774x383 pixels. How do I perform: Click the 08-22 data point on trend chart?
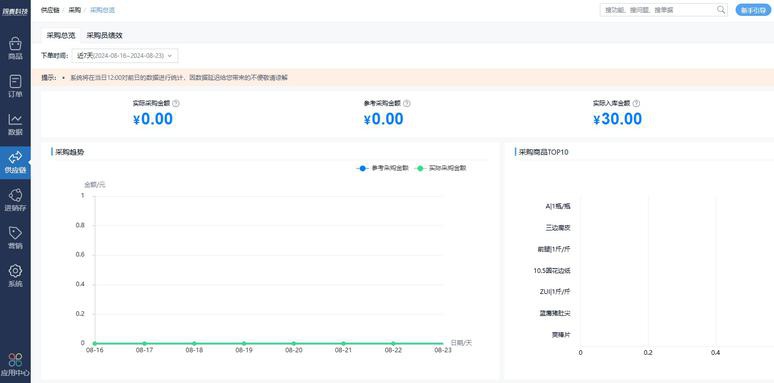(x=393, y=343)
